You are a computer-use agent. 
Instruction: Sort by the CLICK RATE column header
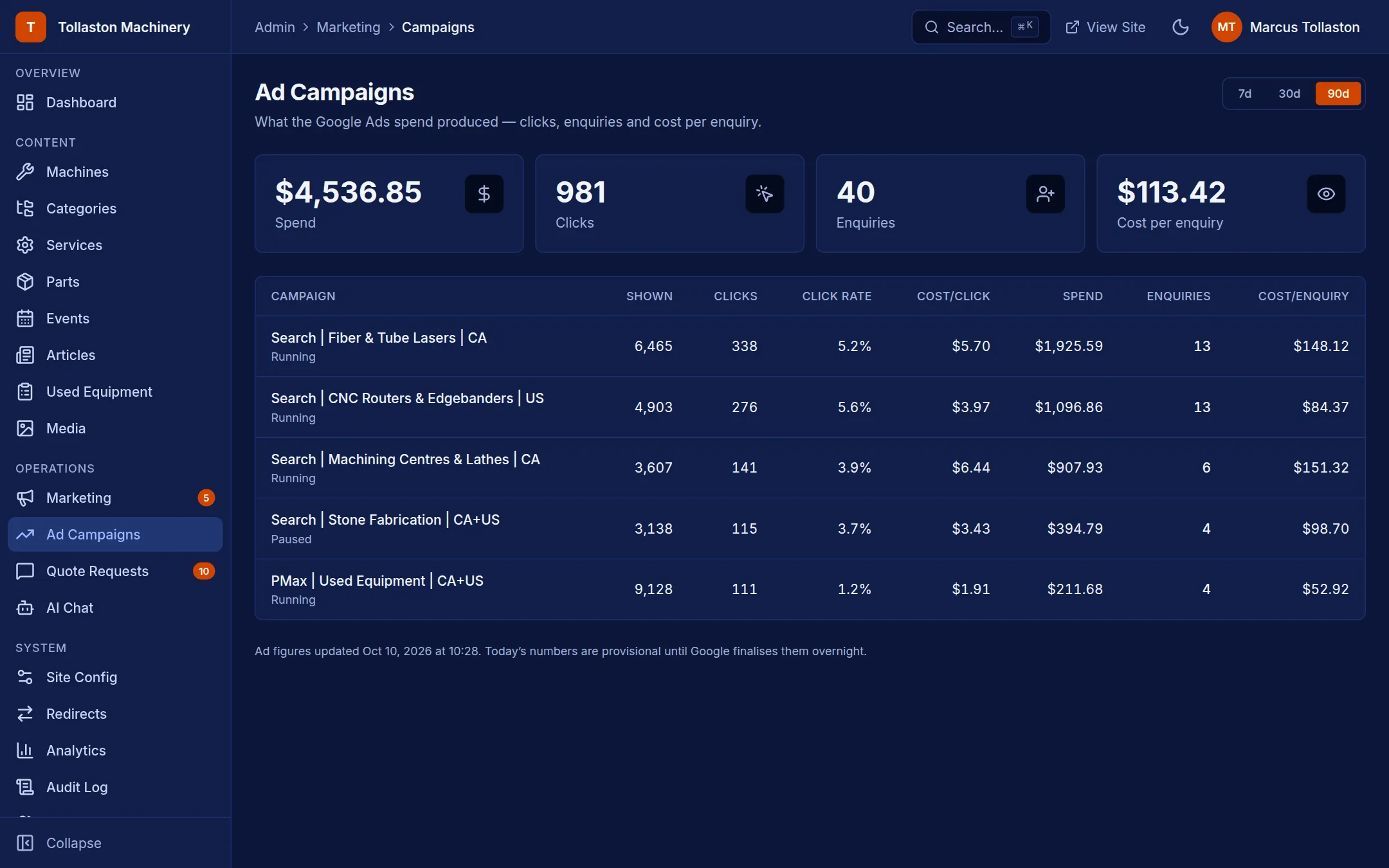pos(837,296)
